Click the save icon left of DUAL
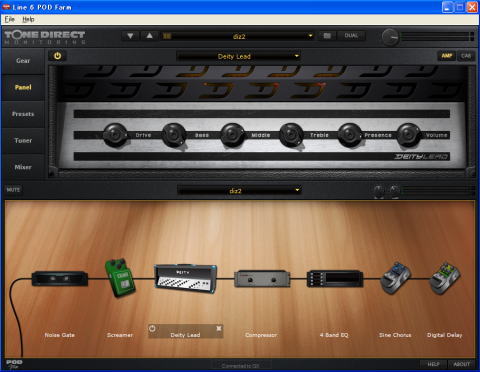Screen dimensions: 480x372 click(x=327, y=36)
